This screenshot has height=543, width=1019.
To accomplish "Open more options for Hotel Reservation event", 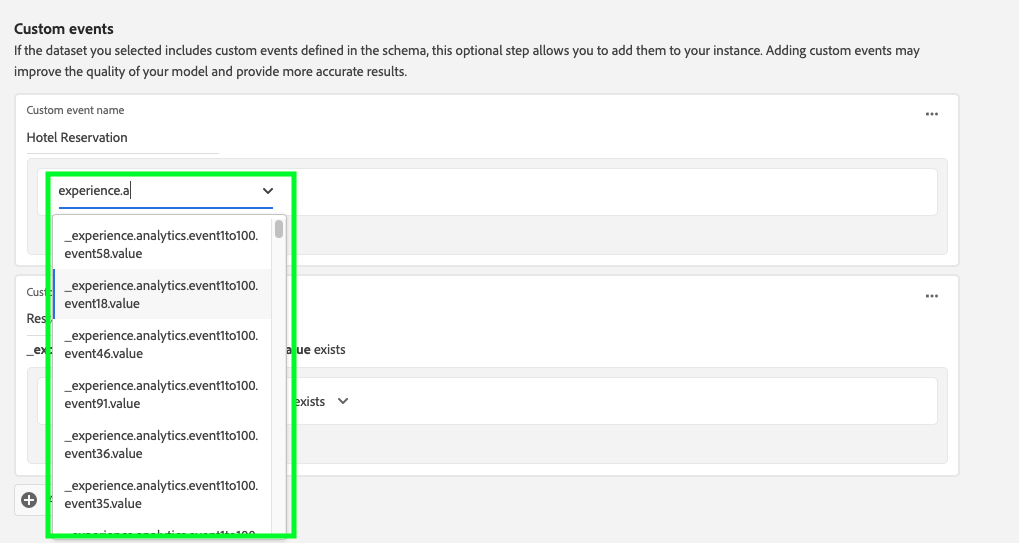I will pos(931,115).
